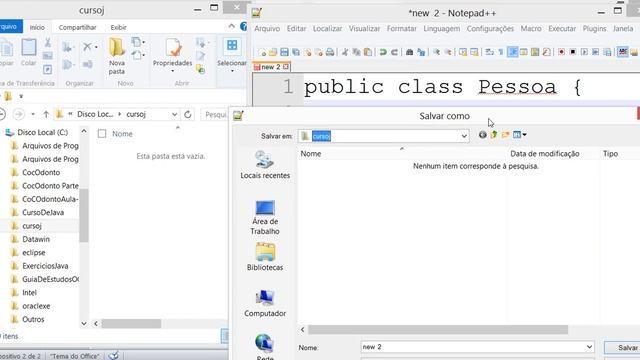Click the red Record Macro button
Viewport: 640px width, 360px height.
(x=562, y=52)
